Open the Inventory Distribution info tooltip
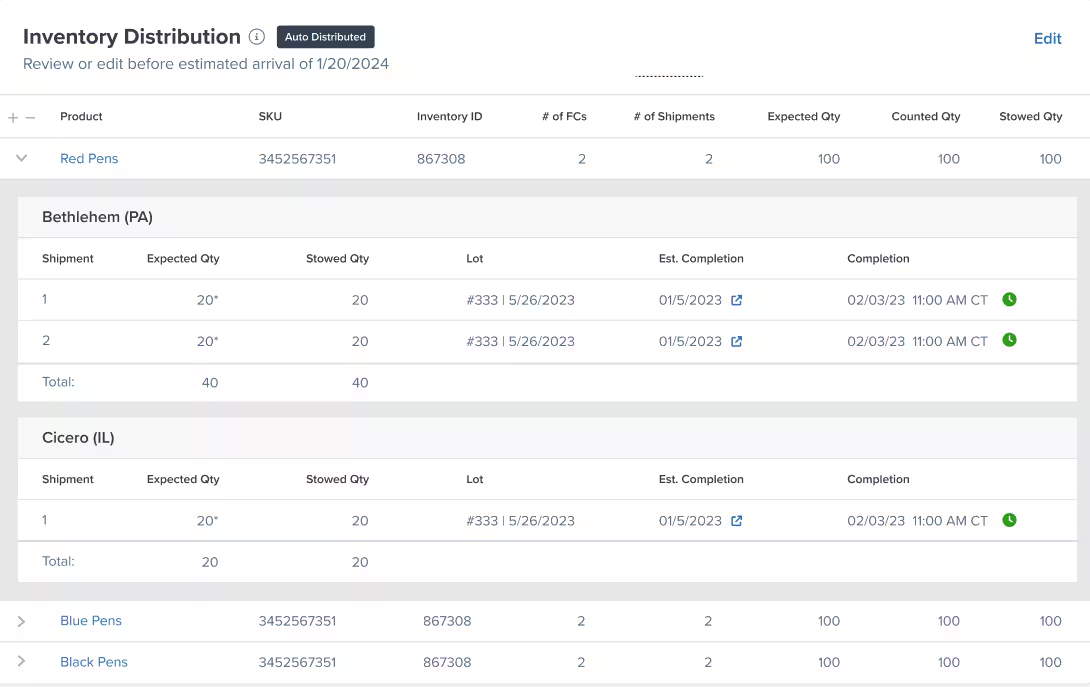 point(257,36)
